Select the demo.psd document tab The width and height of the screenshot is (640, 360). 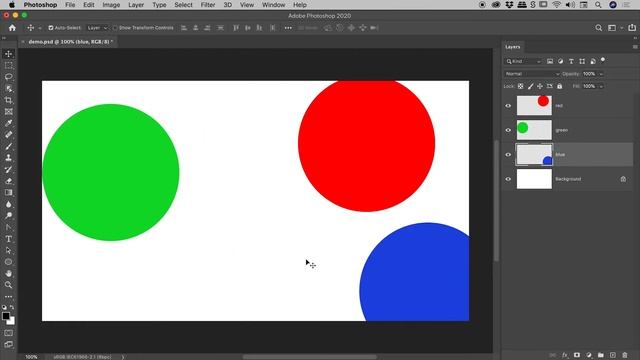(x=70, y=42)
